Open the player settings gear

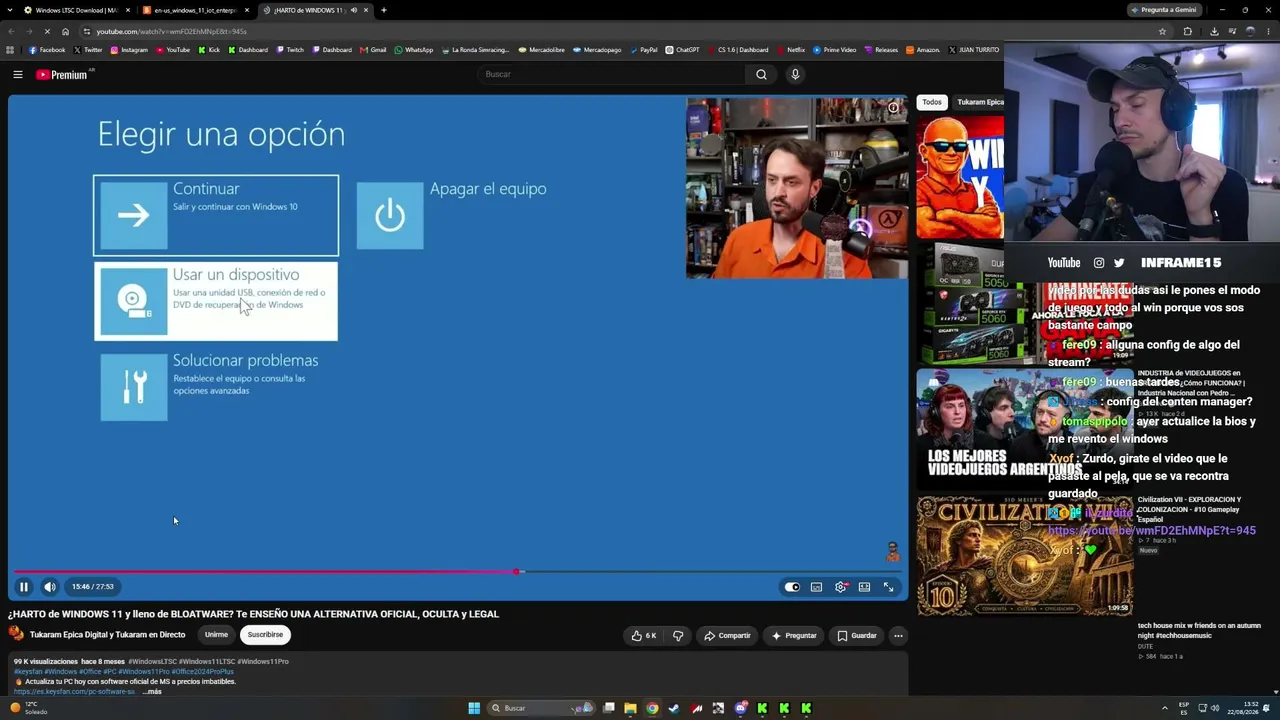point(840,587)
